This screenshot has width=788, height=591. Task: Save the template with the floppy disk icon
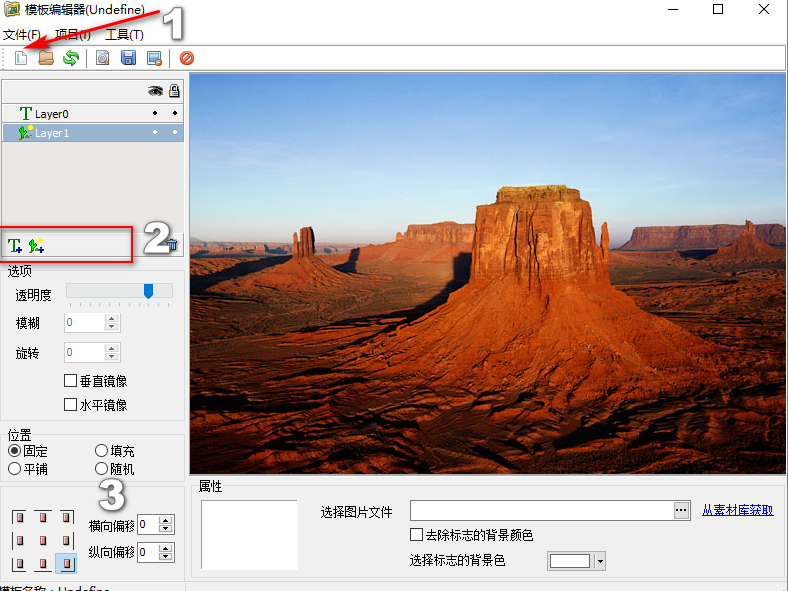pos(129,58)
